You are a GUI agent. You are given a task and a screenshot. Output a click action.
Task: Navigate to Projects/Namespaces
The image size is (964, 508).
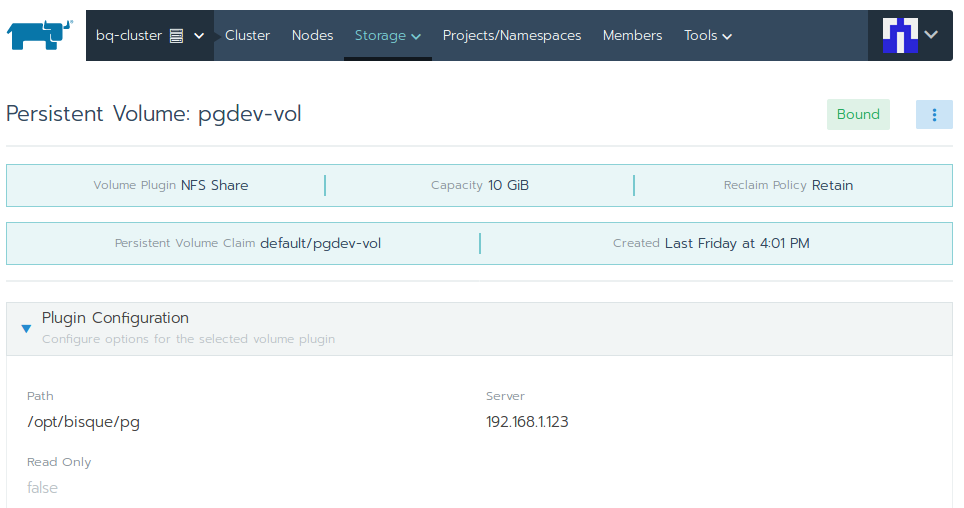[511, 35]
